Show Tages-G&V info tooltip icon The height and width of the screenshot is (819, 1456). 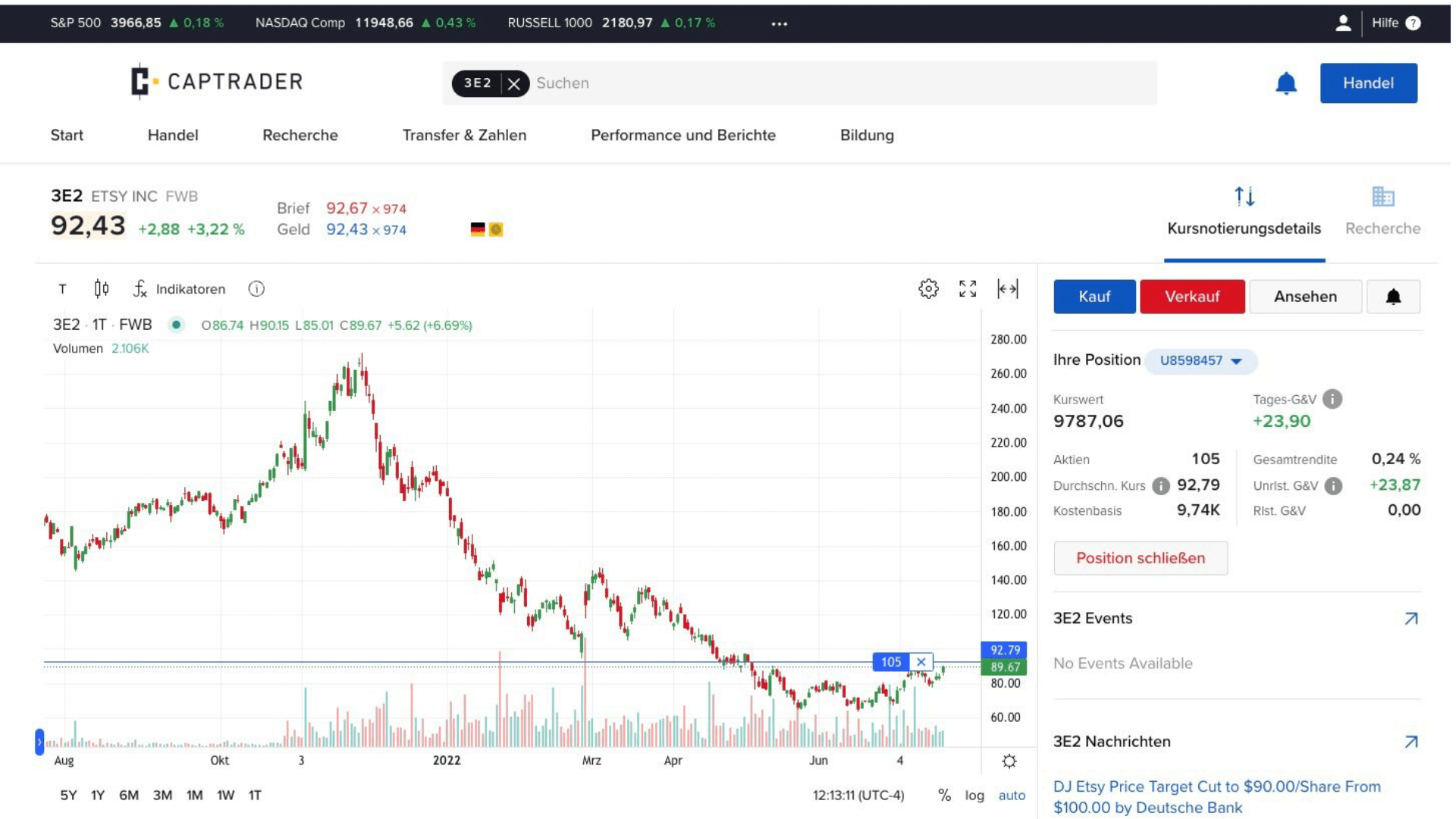coord(1332,399)
